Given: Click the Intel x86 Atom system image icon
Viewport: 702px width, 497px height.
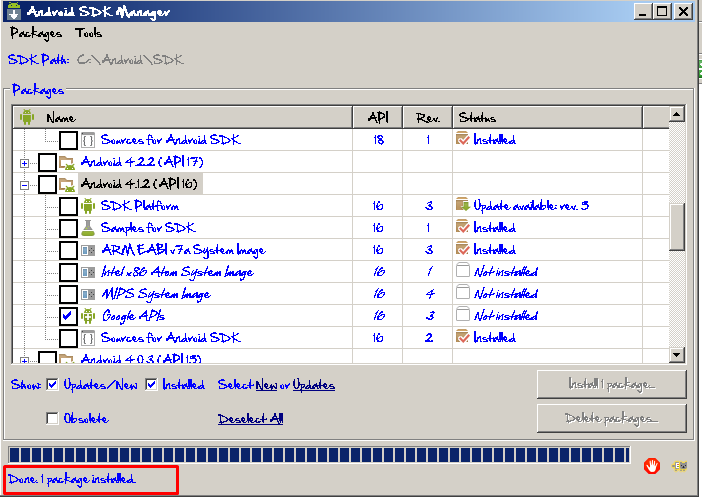Looking at the screenshot, I should click(88, 272).
